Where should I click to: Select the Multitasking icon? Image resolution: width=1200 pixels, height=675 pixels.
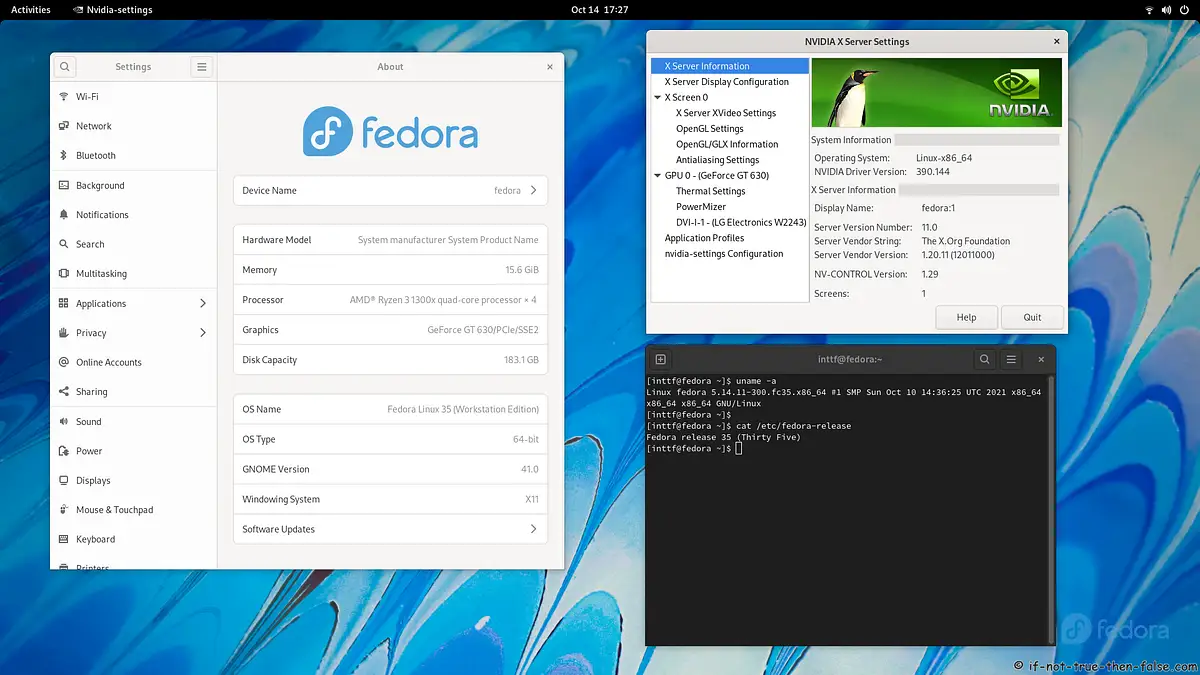(64, 274)
